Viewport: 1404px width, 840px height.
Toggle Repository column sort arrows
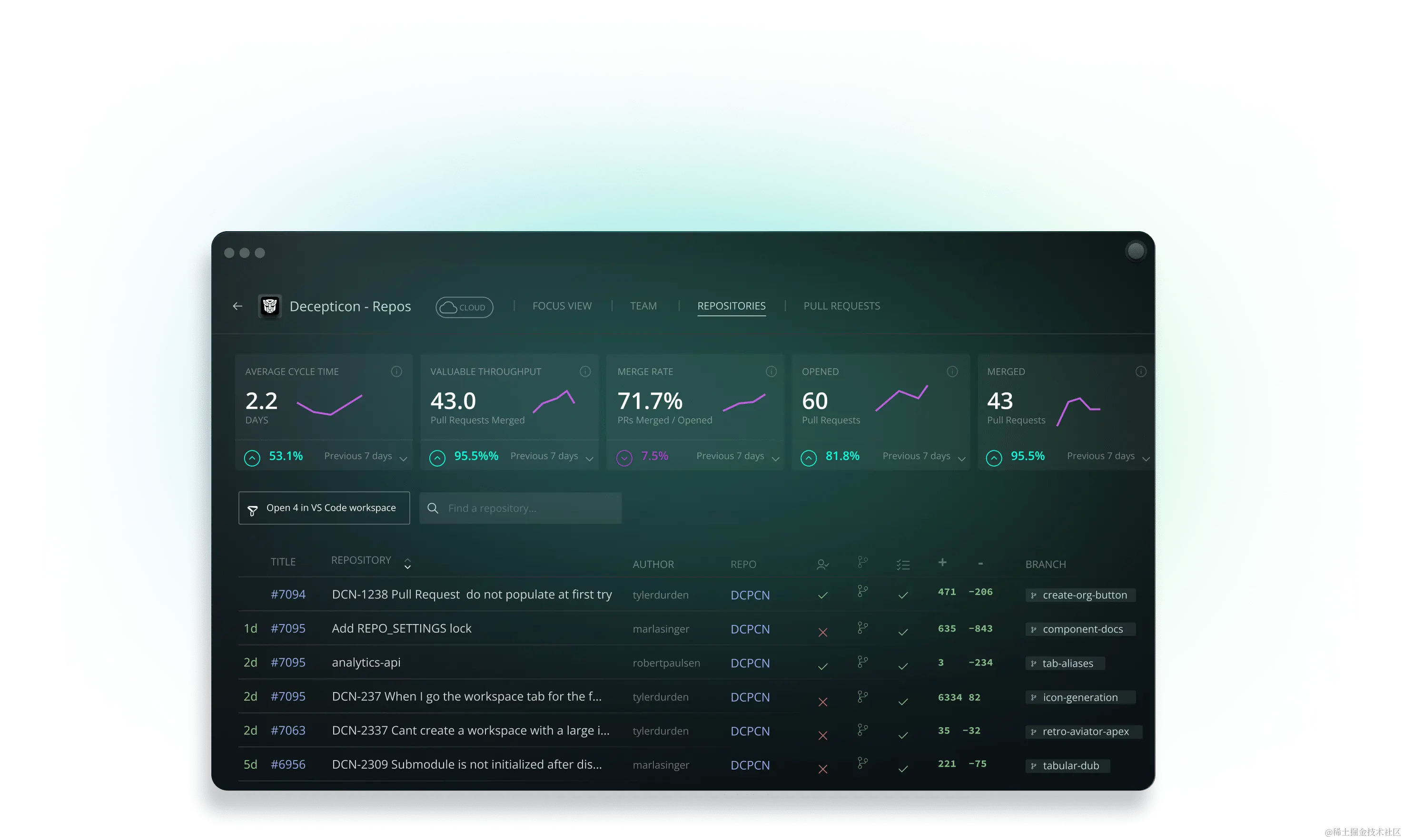[407, 563]
